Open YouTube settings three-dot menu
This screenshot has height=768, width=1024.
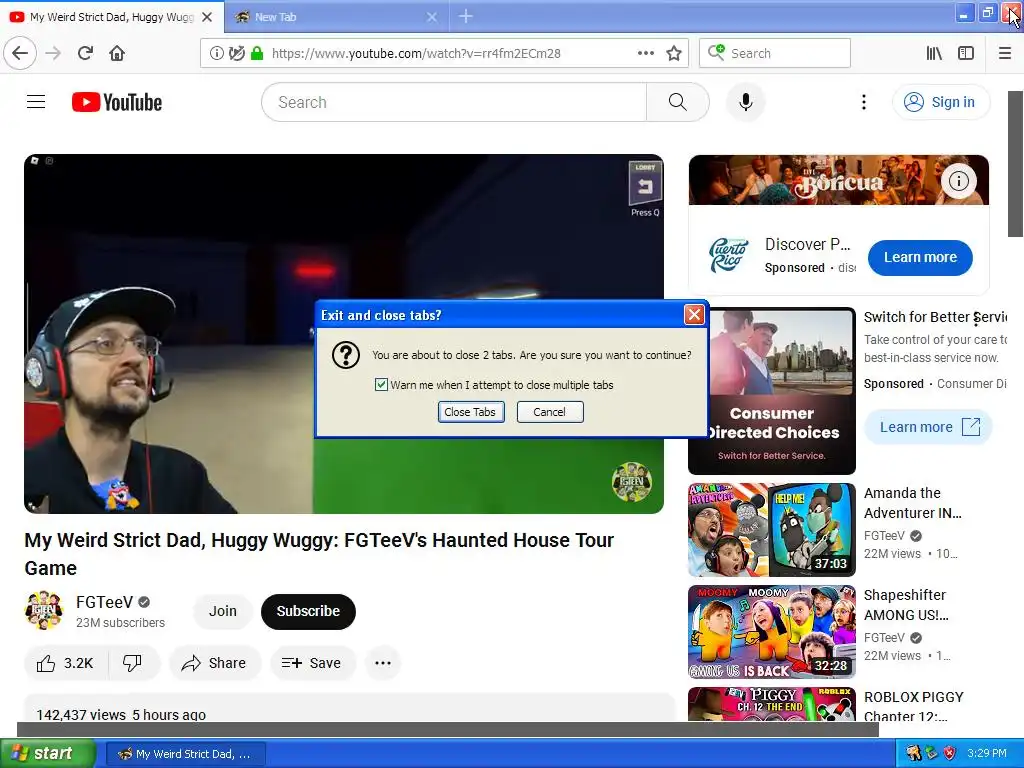point(863,102)
